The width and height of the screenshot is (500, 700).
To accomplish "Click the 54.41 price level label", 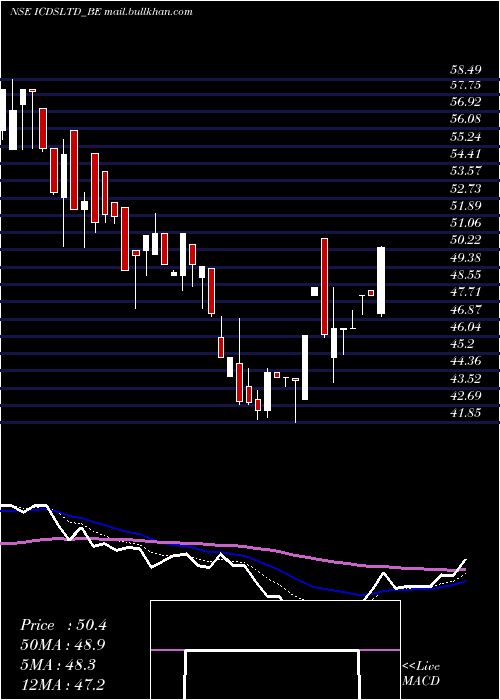I will pyautogui.click(x=465, y=154).
